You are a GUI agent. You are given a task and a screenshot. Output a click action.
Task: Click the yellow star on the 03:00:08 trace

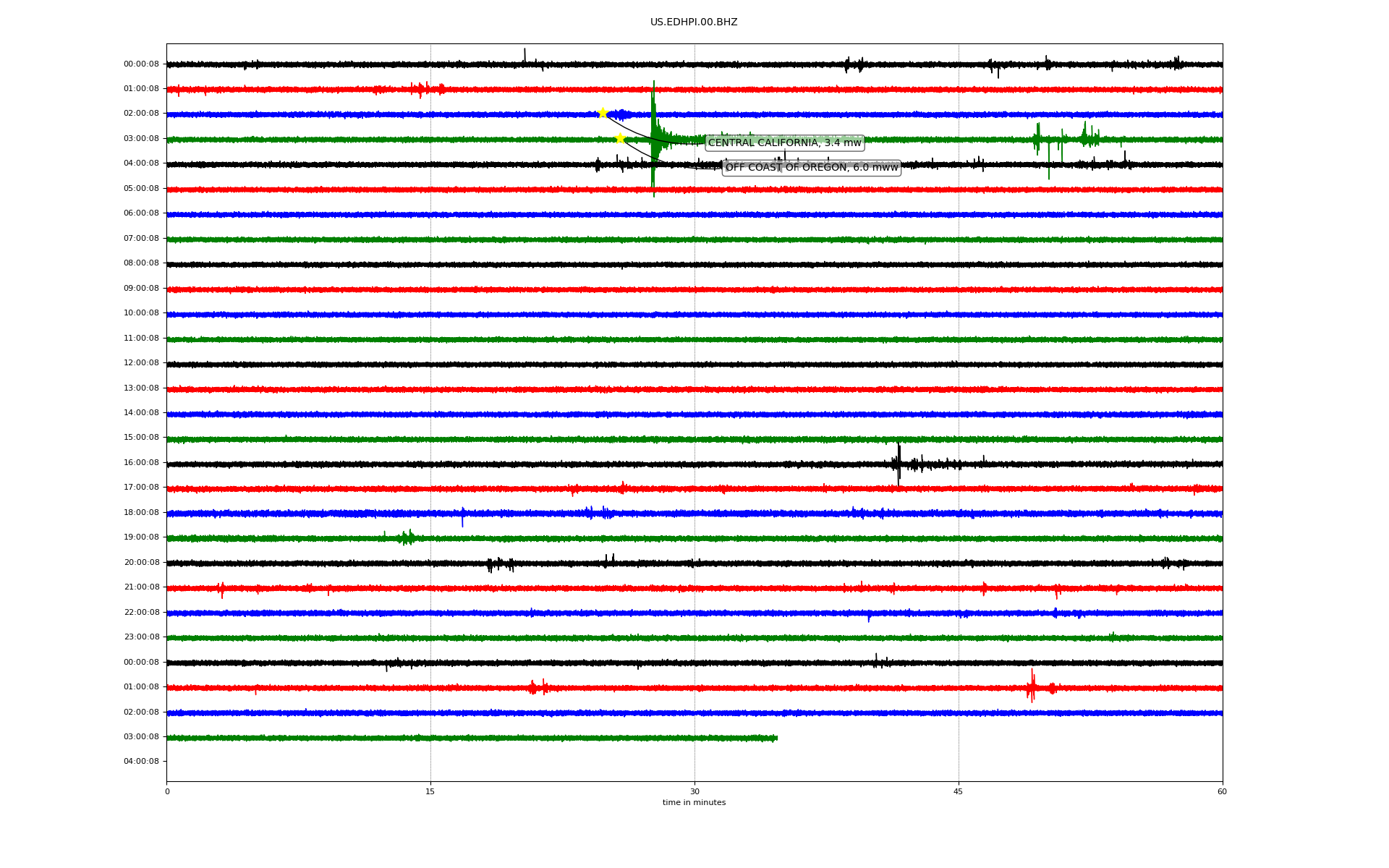coord(620,138)
